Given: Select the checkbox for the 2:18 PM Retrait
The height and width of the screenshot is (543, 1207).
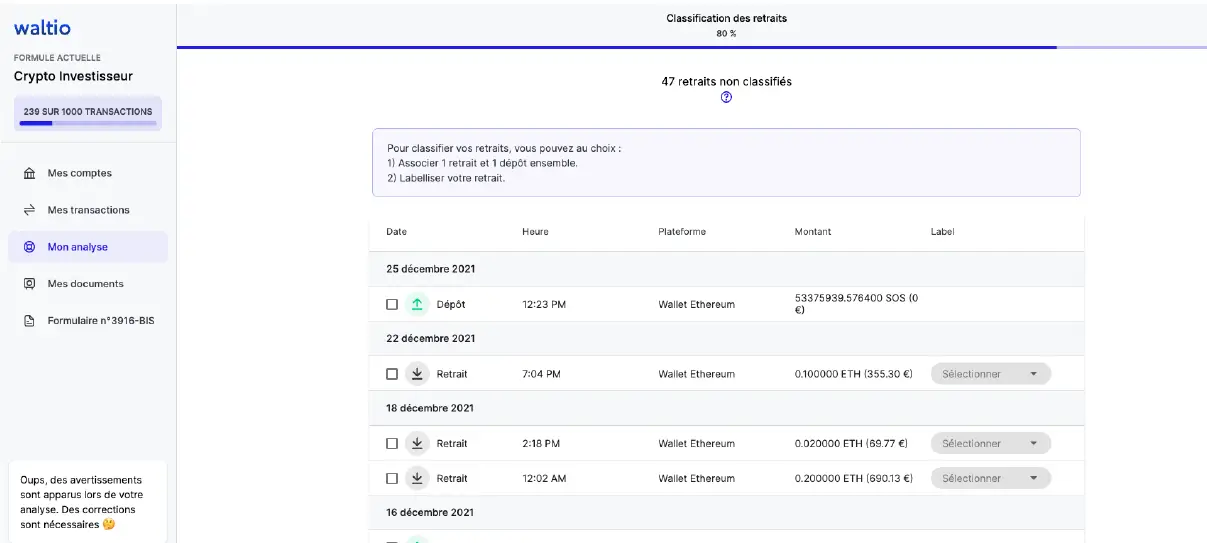Looking at the screenshot, I should point(392,443).
